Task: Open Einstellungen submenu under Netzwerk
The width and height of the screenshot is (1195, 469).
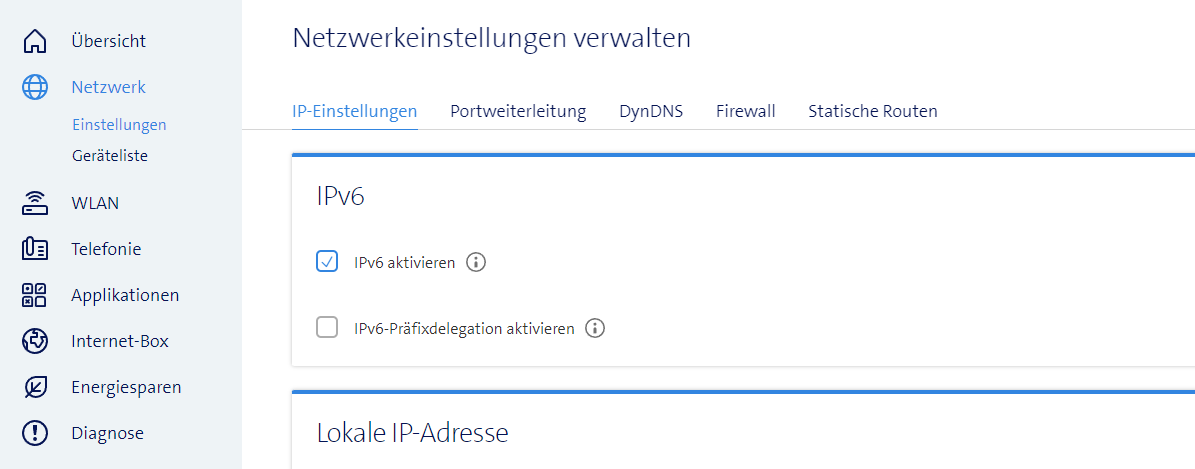Action: [119, 125]
